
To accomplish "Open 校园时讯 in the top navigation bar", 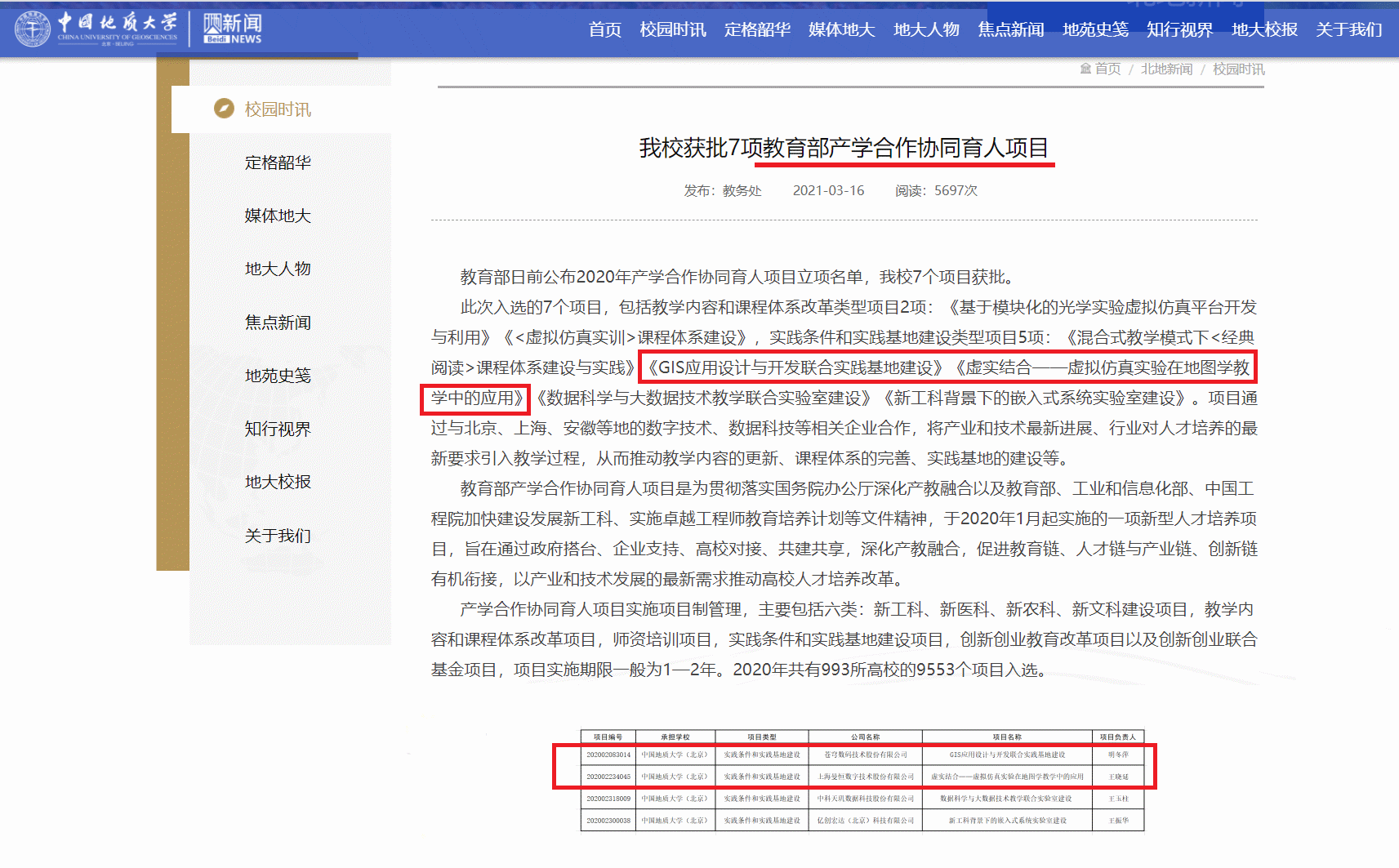I will (672, 29).
